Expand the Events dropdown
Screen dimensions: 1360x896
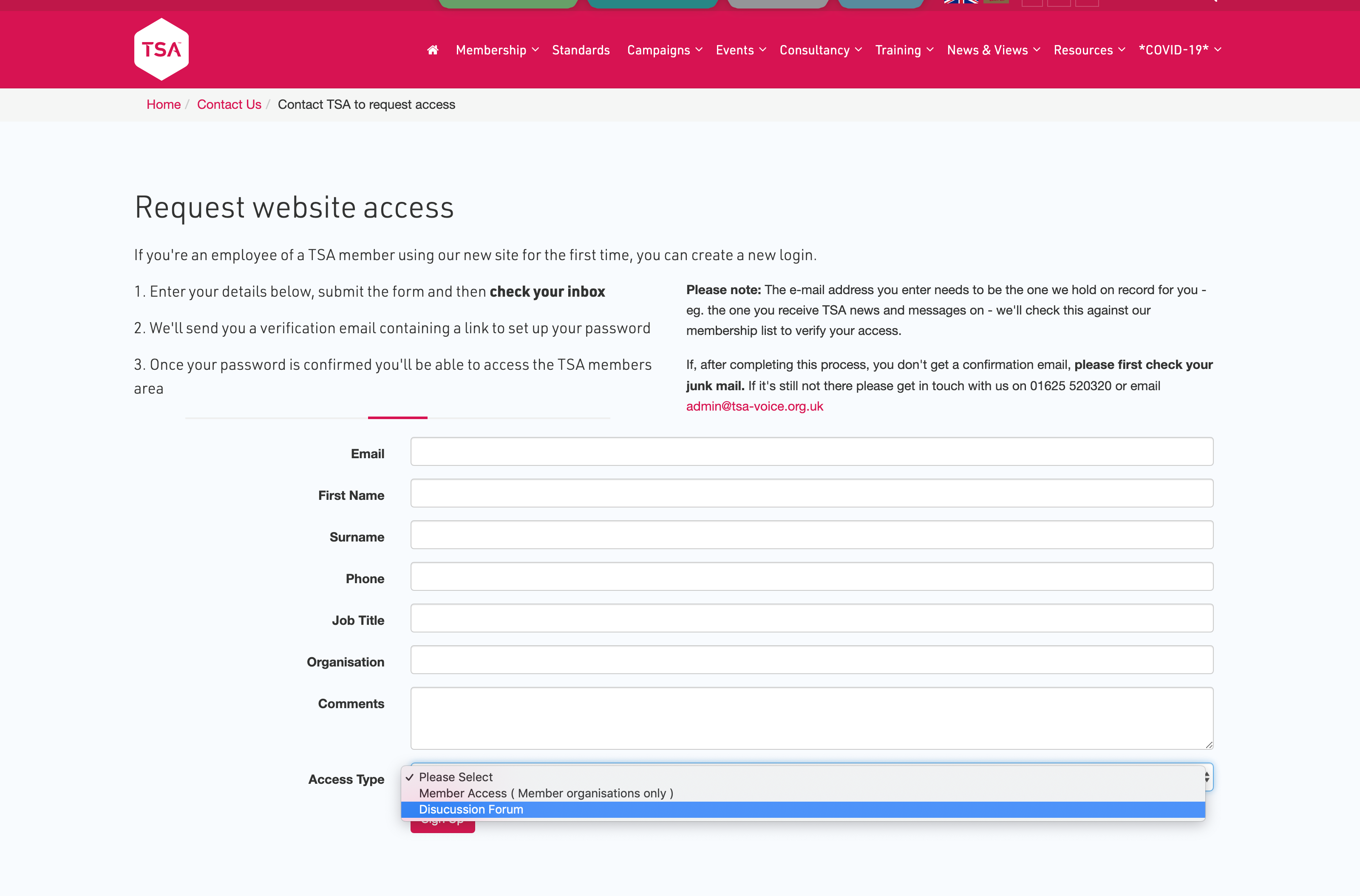click(741, 50)
